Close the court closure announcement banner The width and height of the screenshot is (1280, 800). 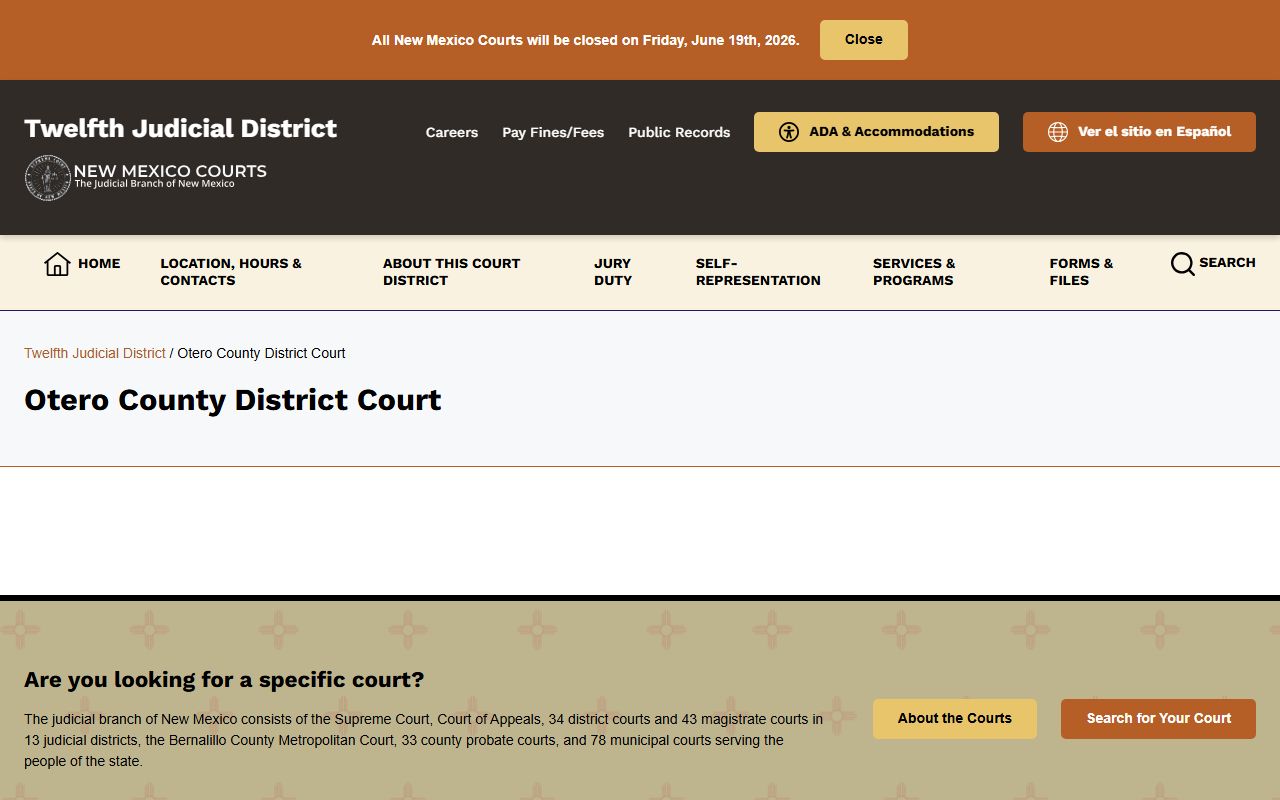(864, 40)
